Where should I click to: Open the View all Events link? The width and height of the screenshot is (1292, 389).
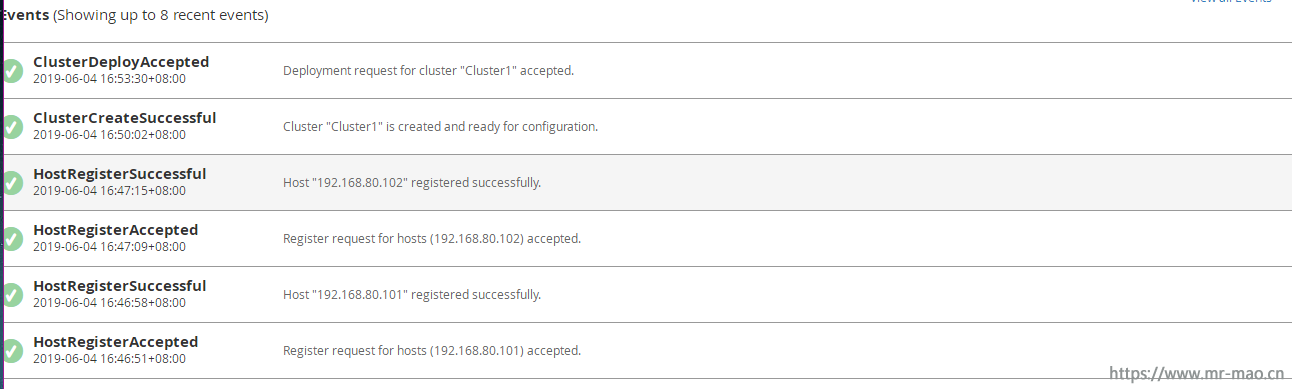(1231, 2)
